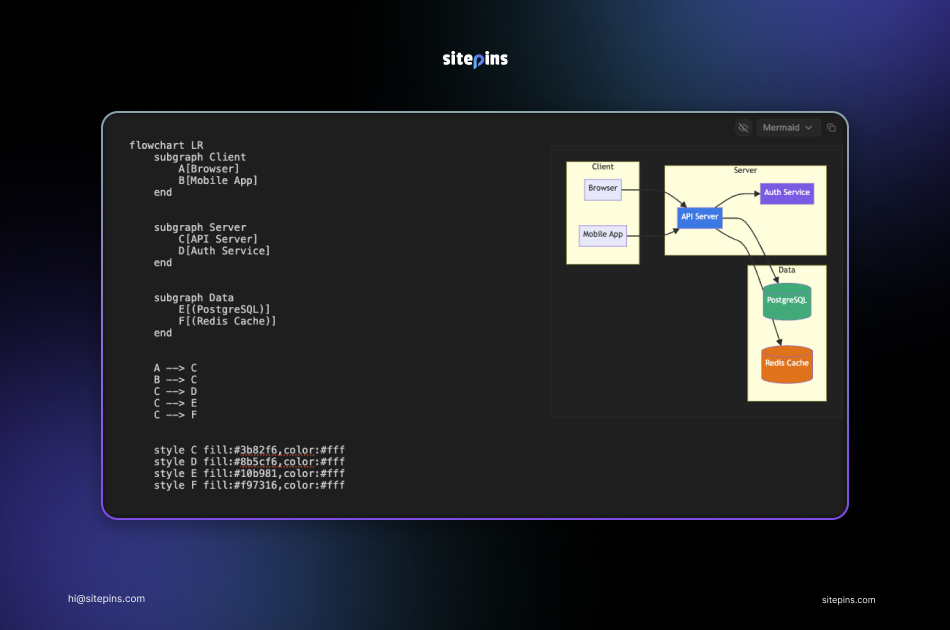Place cursor on 'flowchart LR' code line
The height and width of the screenshot is (630, 950).
coord(166,146)
